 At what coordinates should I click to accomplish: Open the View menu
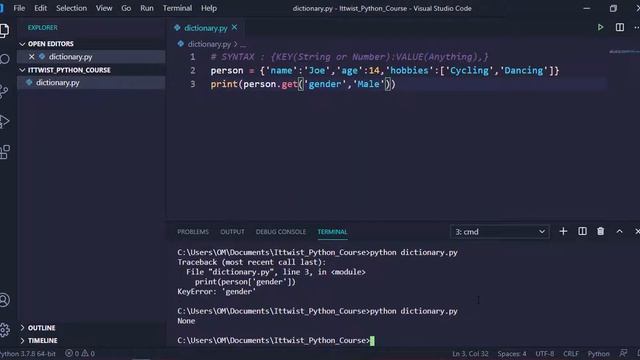point(104,8)
